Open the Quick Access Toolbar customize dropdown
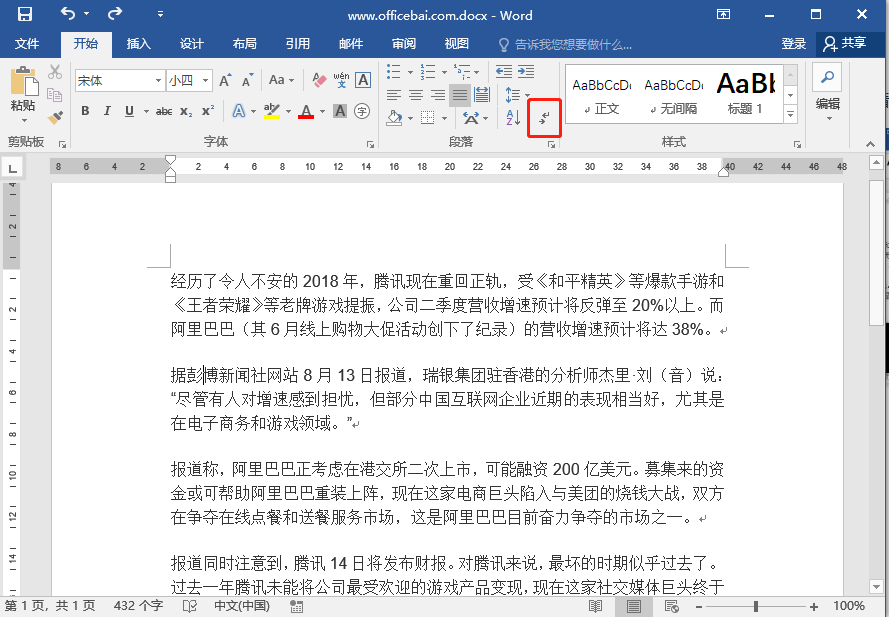Image resolution: width=889 pixels, height=617 pixels. [160, 14]
